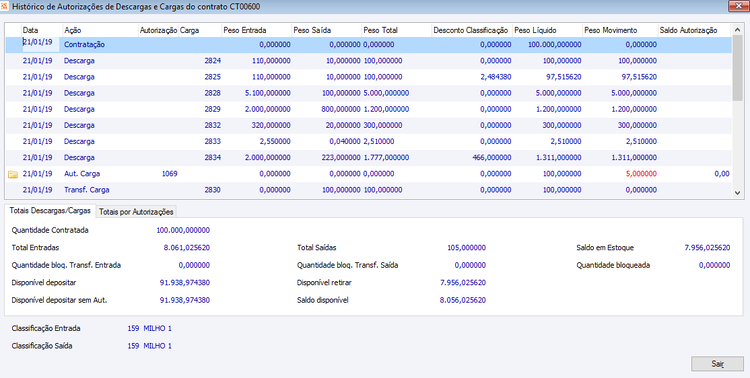This screenshot has width=750, height=378.
Task: Close the Histórico de Autorizações window
Action: point(738,6)
